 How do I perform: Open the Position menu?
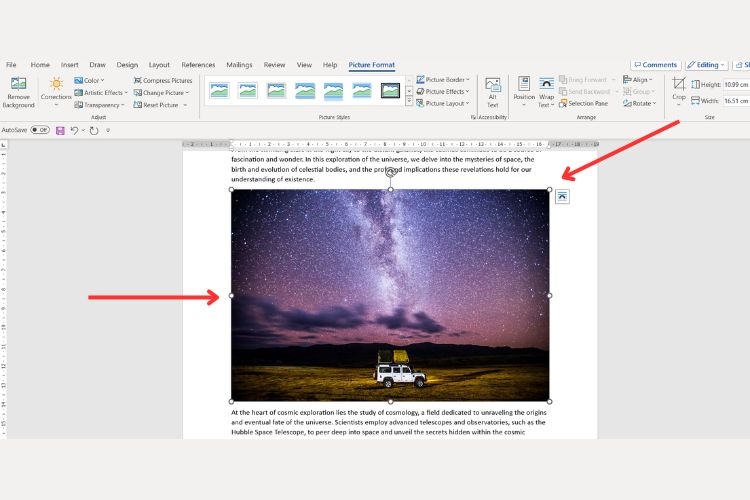(x=524, y=91)
